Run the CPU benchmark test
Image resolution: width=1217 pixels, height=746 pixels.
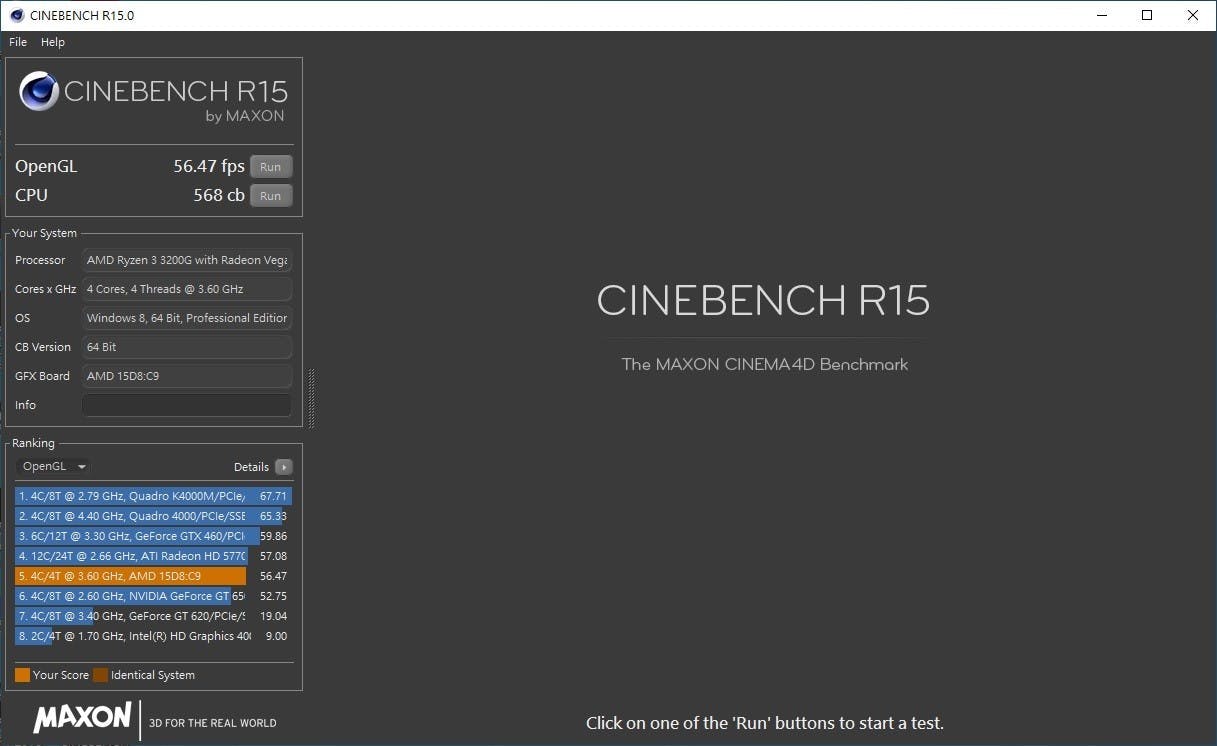coord(271,196)
